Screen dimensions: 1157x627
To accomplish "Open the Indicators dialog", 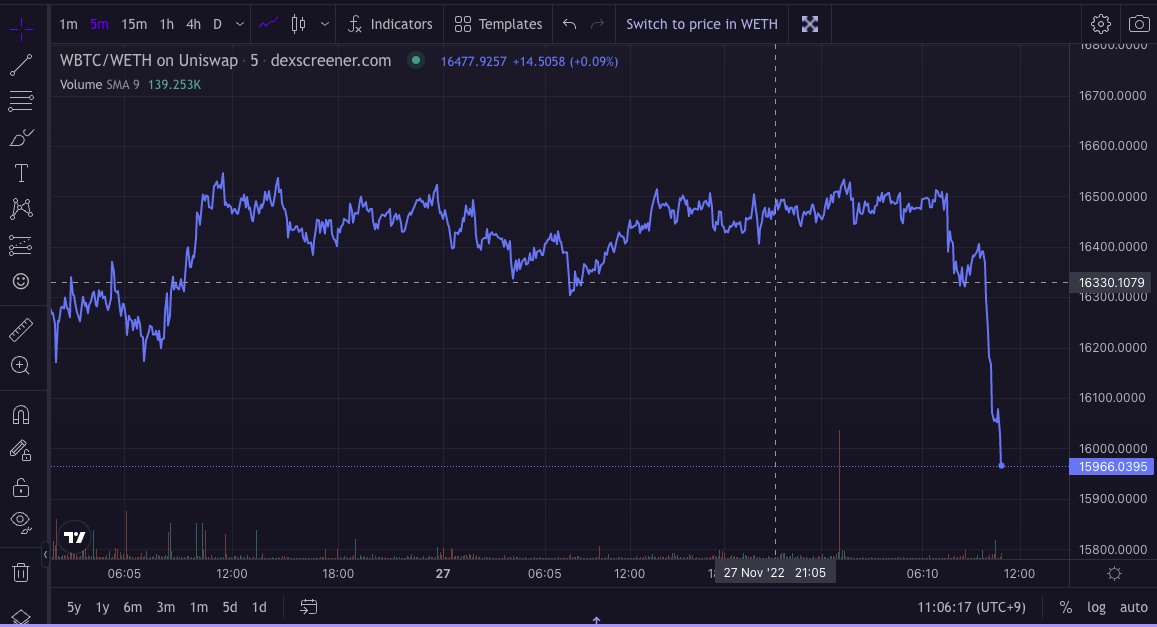I will pyautogui.click(x=390, y=24).
